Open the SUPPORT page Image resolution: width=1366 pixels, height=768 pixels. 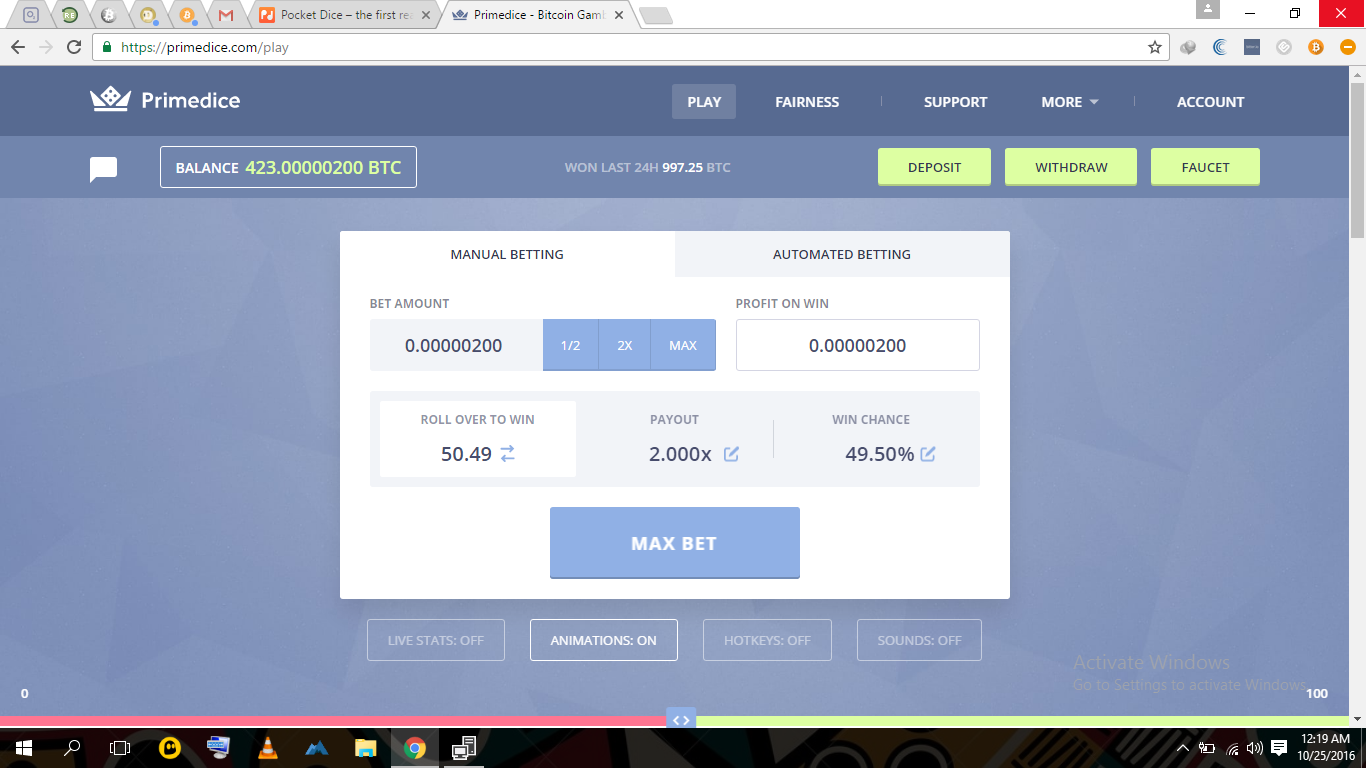[x=955, y=102]
